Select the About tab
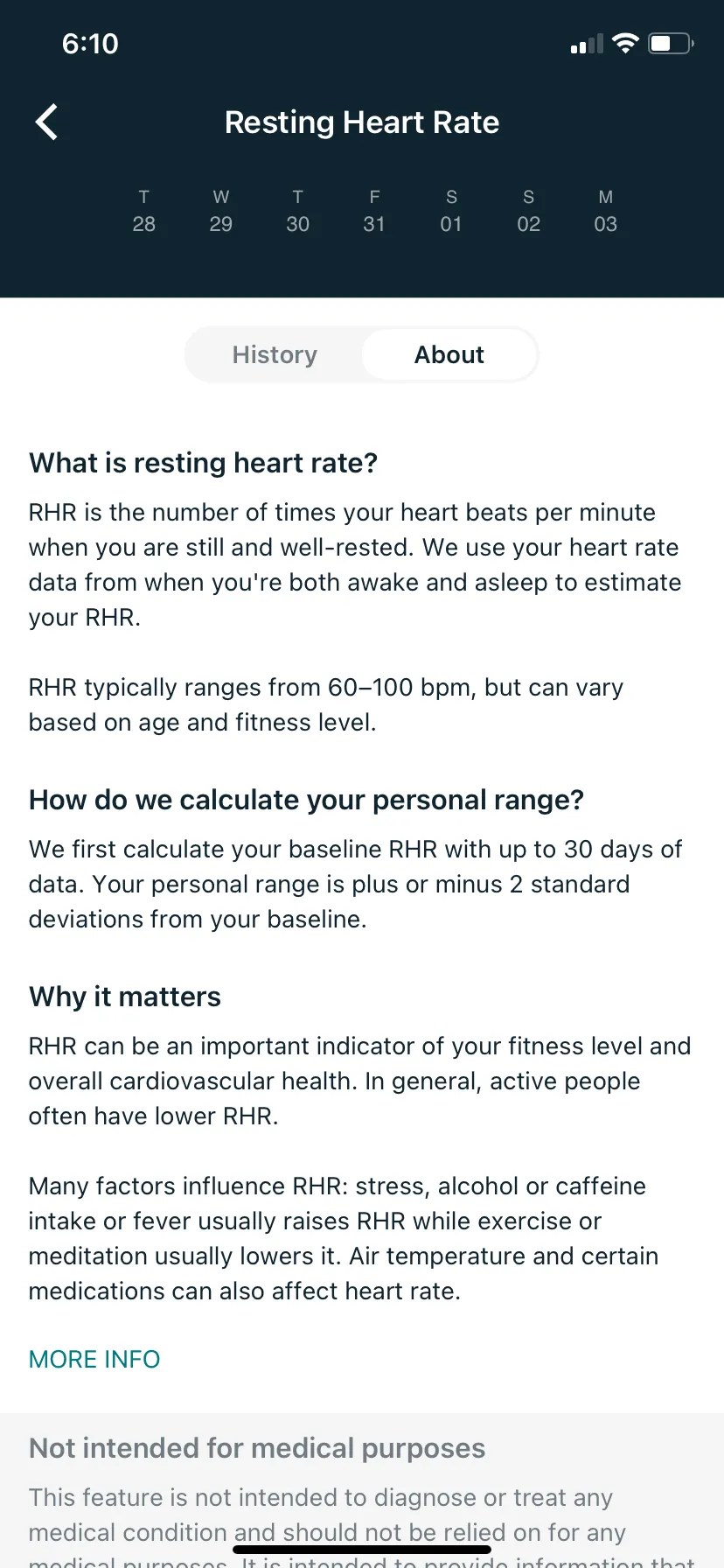724x1568 pixels. click(x=449, y=354)
